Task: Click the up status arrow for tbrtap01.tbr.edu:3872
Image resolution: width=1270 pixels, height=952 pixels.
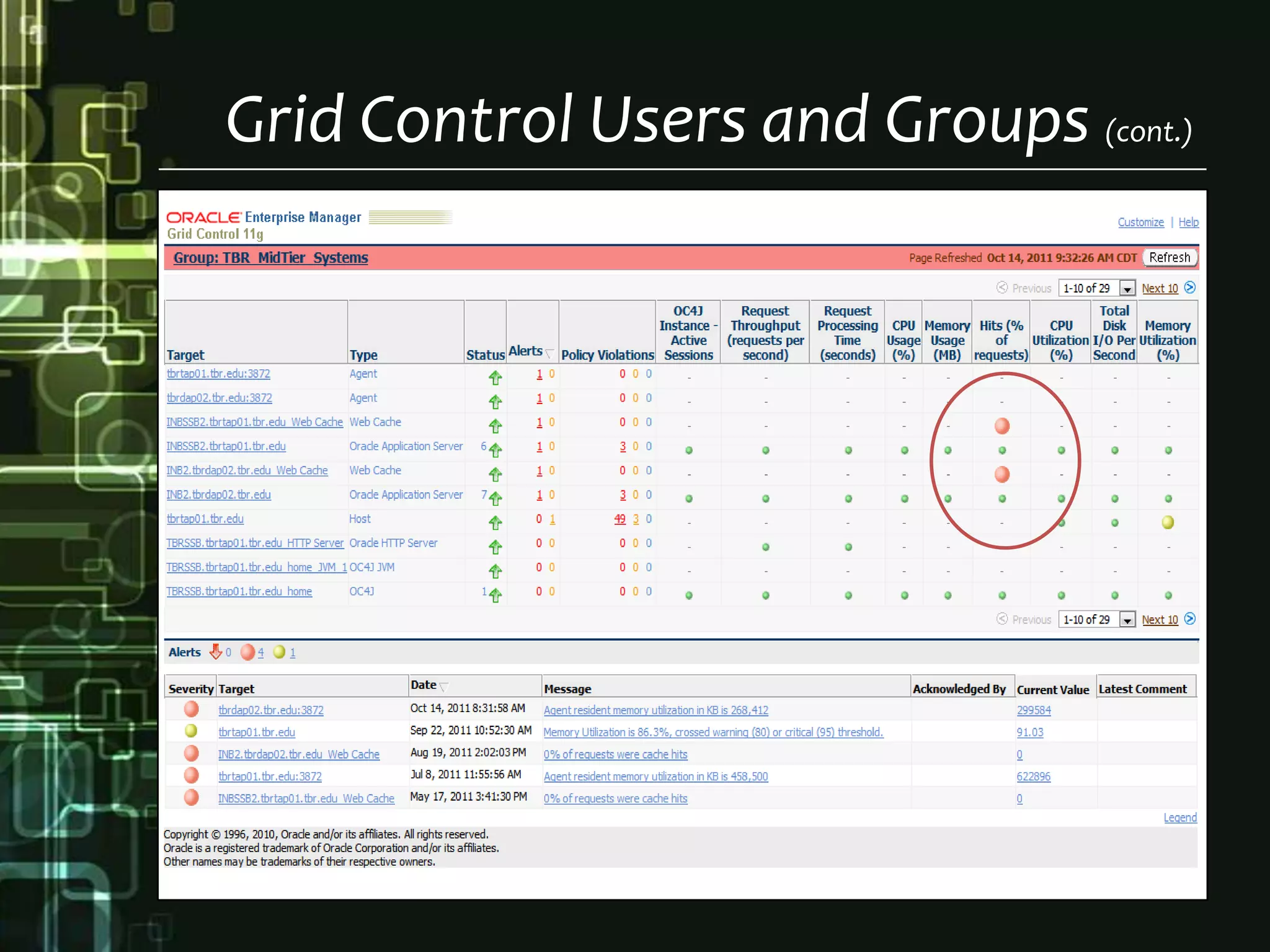Action: tap(495, 377)
